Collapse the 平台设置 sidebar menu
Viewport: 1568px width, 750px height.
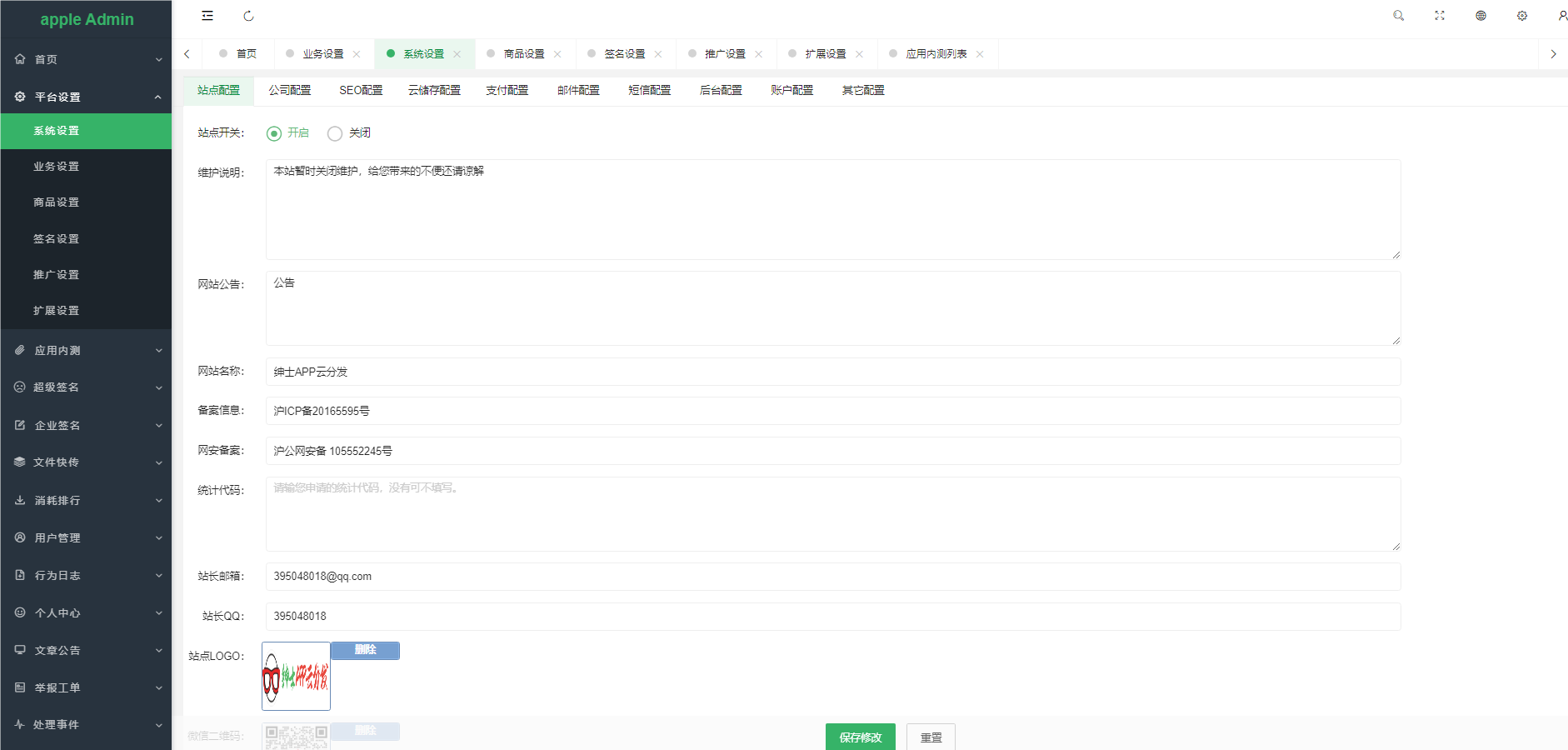click(x=86, y=97)
